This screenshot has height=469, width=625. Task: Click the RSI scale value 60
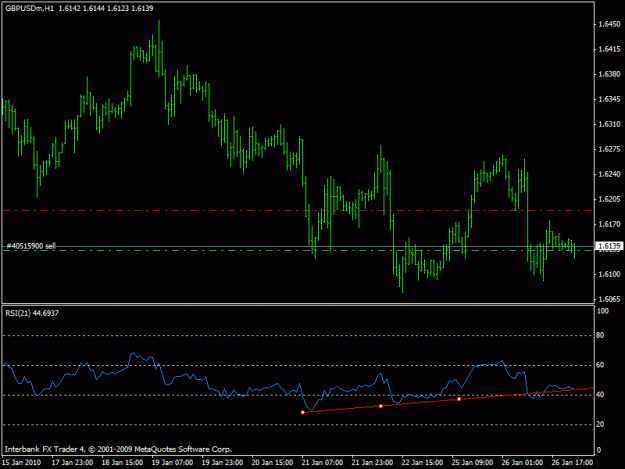coord(600,365)
